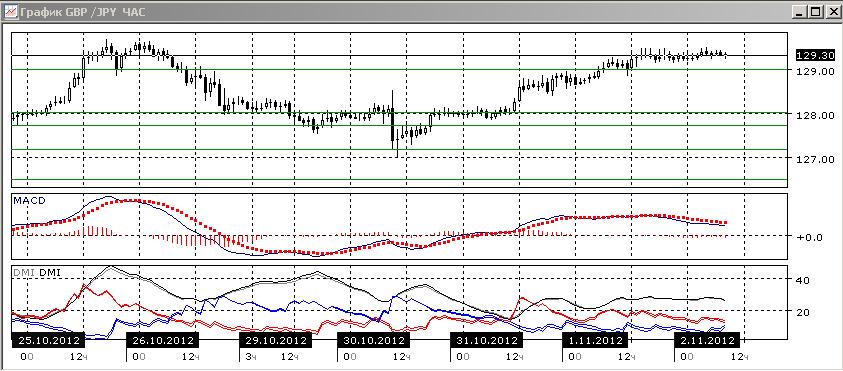Select the grey DMI indicator label

point(24,273)
